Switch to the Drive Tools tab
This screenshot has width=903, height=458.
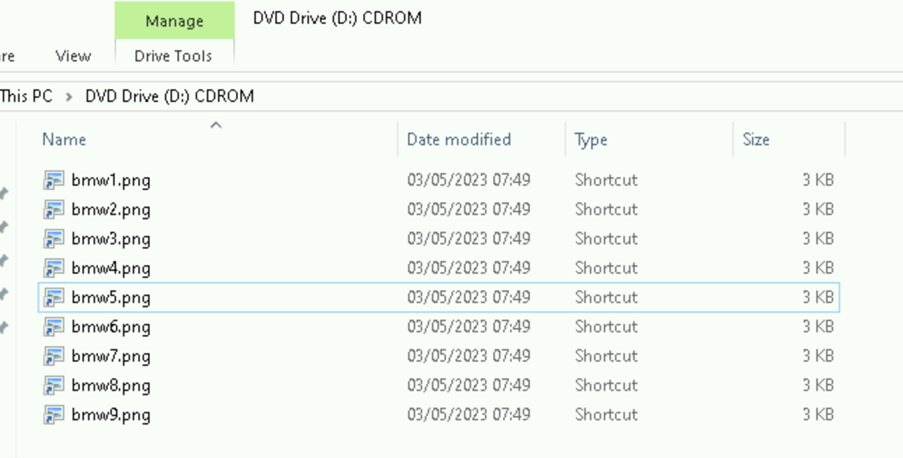174,56
